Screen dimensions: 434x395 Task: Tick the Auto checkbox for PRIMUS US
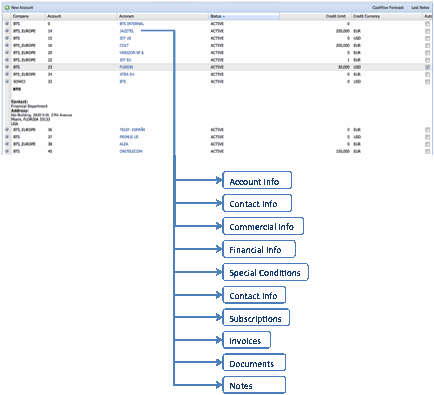pos(427,137)
